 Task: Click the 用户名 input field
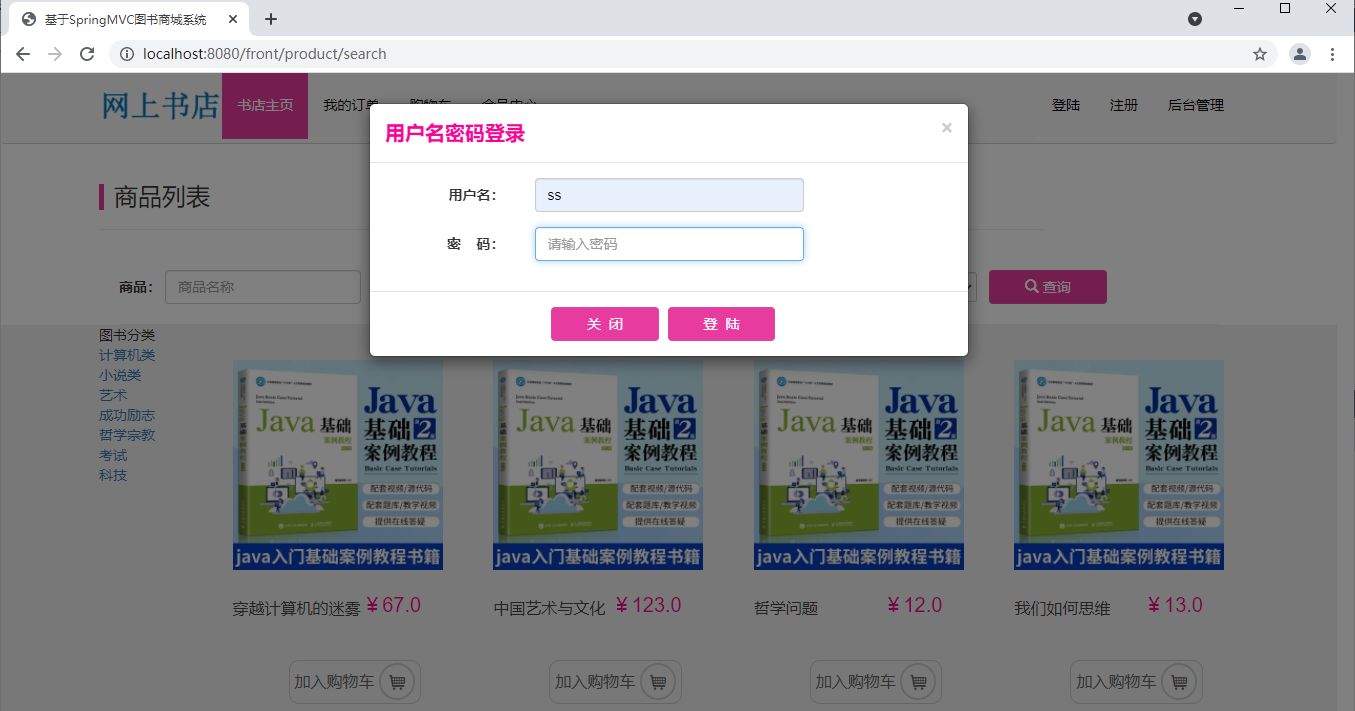(669, 195)
